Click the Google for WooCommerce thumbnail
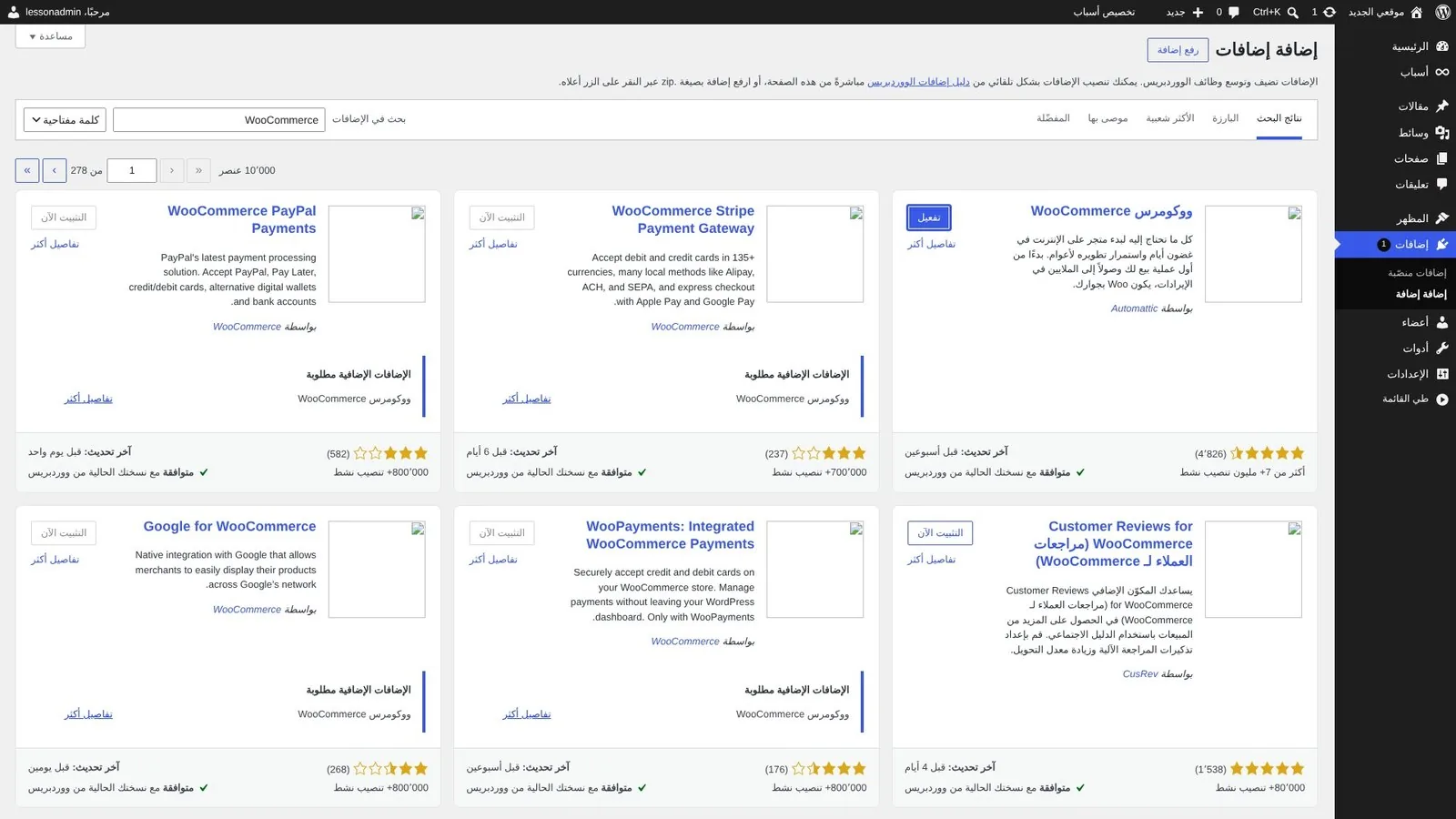 click(x=377, y=570)
